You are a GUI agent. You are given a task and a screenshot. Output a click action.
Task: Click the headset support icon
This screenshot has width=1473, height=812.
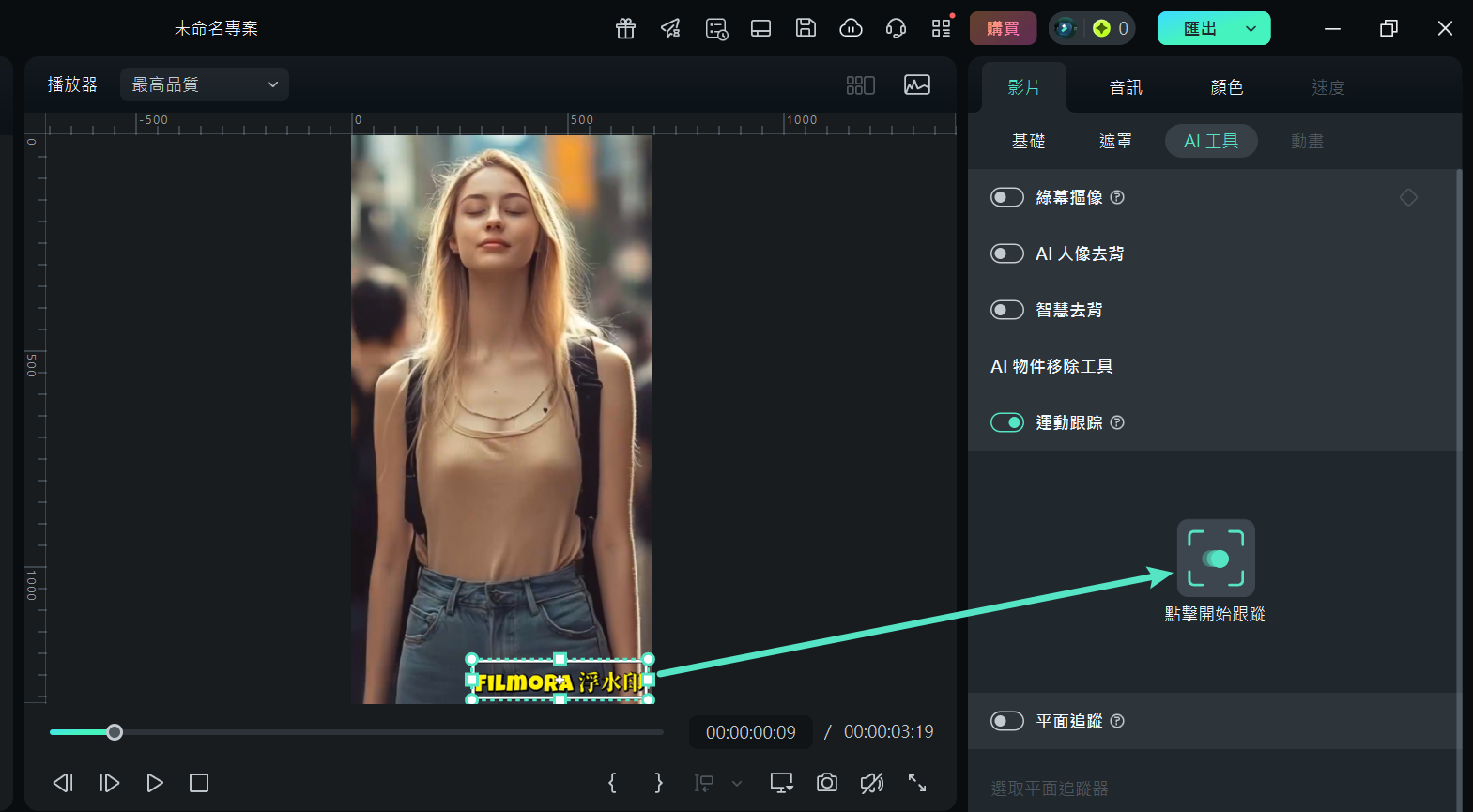pyautogui.click(x=896, y=28)
